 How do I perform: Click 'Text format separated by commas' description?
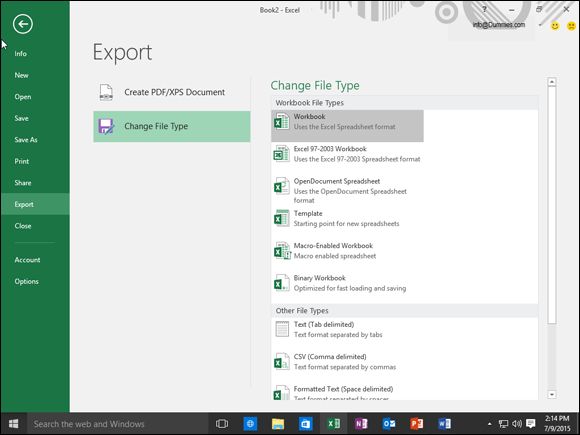(345, 367)
